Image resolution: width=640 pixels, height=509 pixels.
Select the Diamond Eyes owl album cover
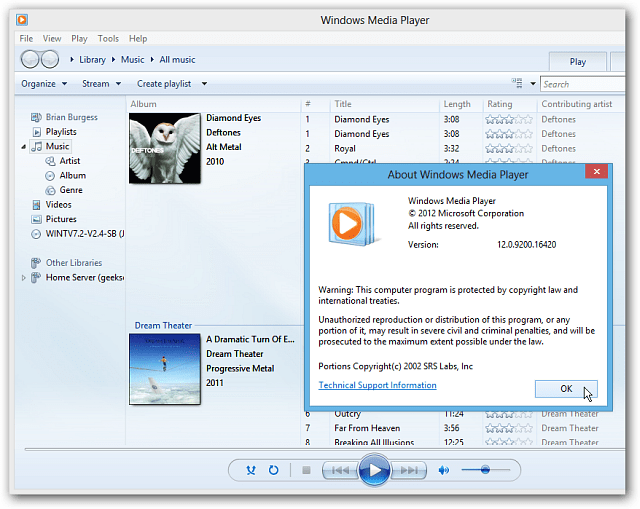click(165, 148)
